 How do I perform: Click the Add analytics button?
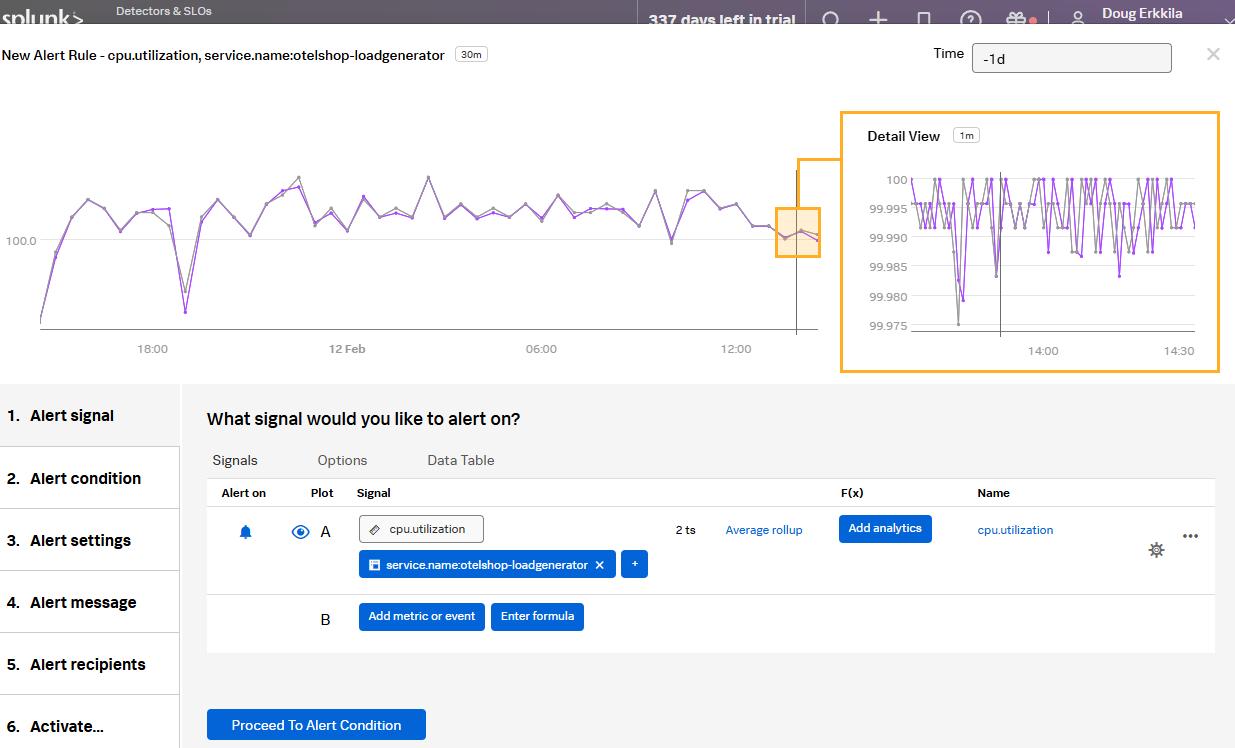pyautogui.click(x=884, y=529)
